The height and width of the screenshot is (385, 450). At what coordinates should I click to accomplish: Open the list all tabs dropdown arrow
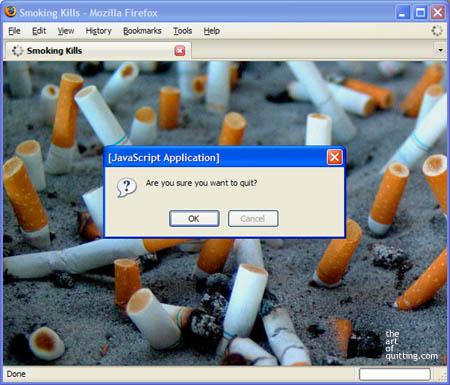click(440, 50)
